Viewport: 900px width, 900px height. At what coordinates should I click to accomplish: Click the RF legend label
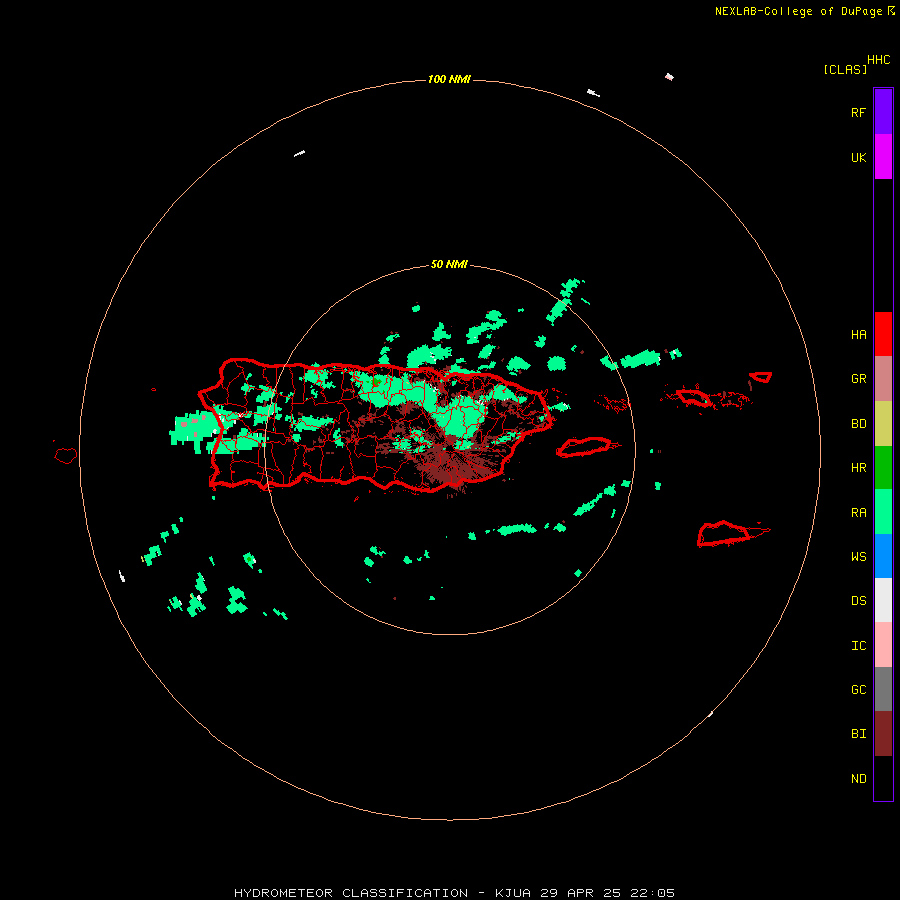858,112
